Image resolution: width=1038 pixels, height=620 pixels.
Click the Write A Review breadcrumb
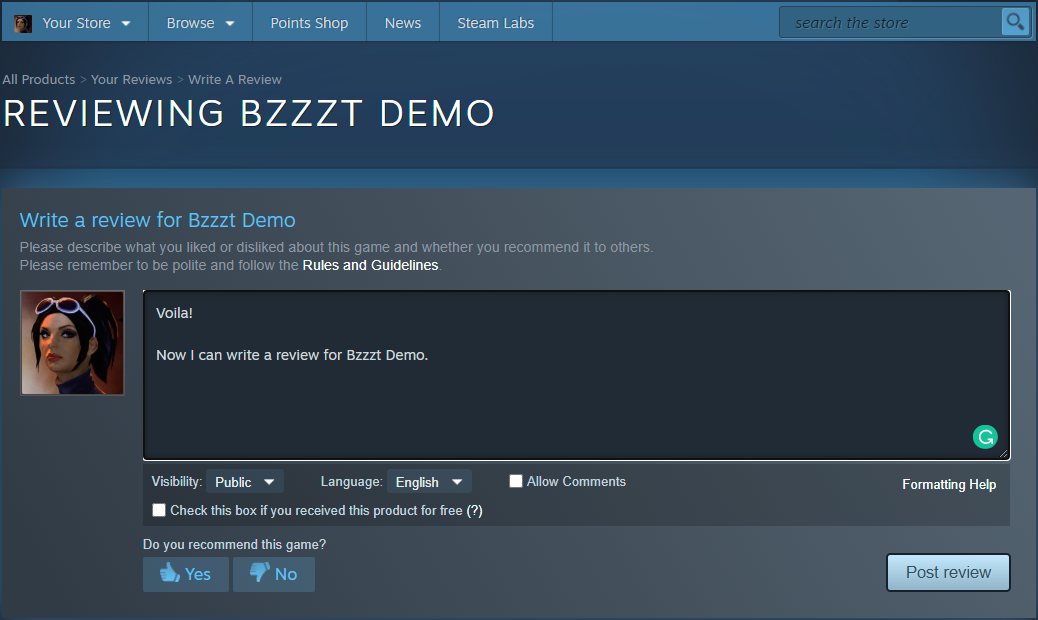pos(234,79)
